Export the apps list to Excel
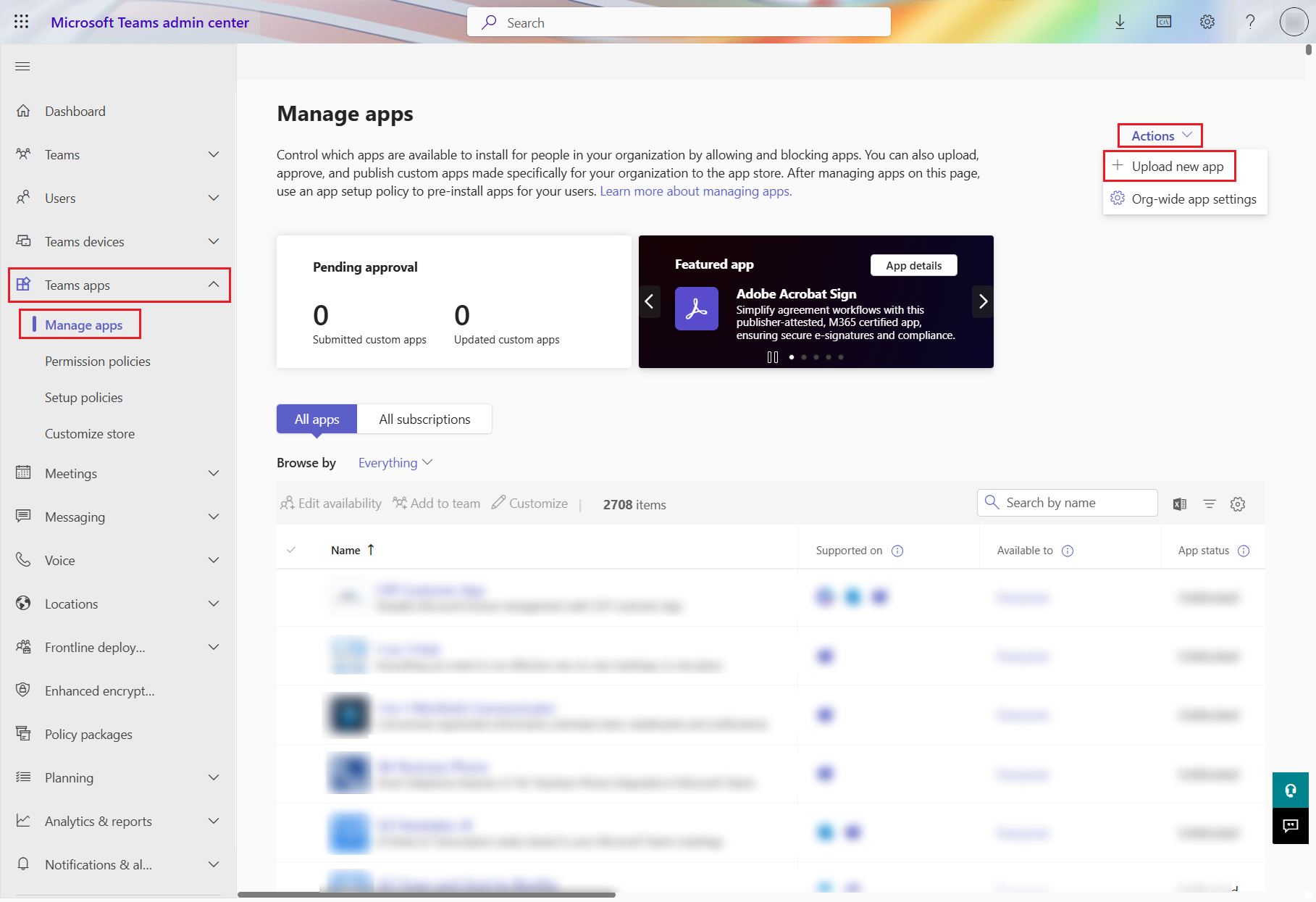This screenshot has width=1316, height=902. coord(1179,503)
